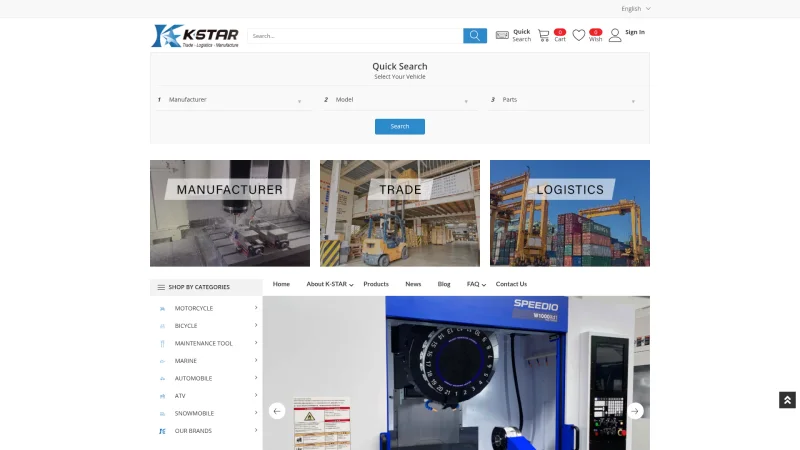The height and width of the screenshot is (450, 800).
Task: Click the Maintenance Tool category icon
Action: coord(162,343)
